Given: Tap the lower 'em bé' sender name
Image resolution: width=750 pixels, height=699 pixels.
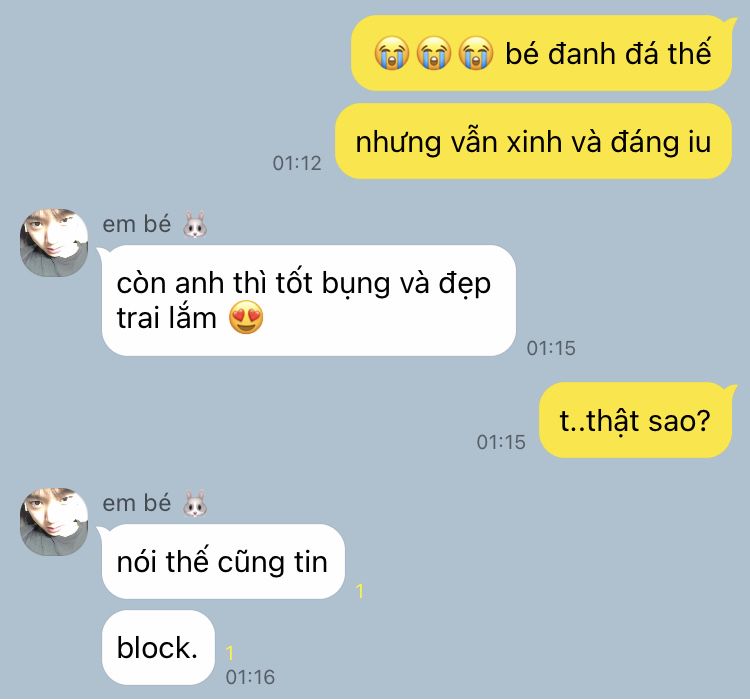Looking at the screenshot, I should pos(137,503).
